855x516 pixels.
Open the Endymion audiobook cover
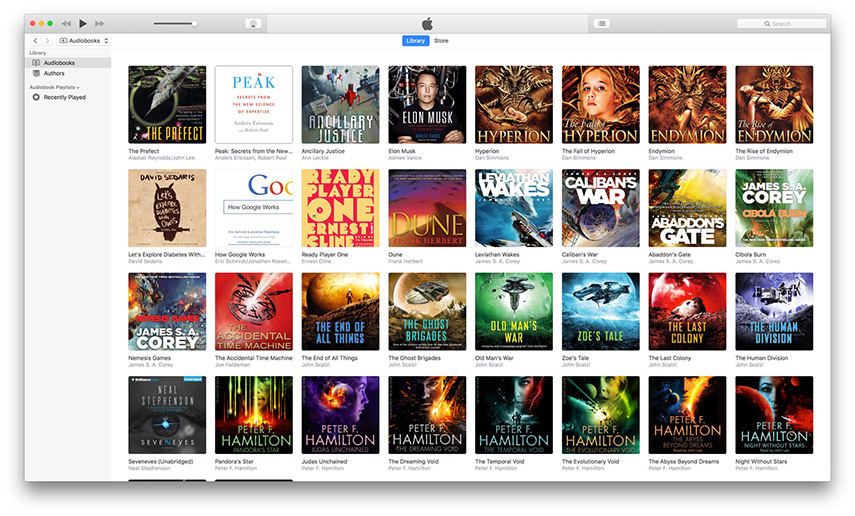click(x=688, y=105)
